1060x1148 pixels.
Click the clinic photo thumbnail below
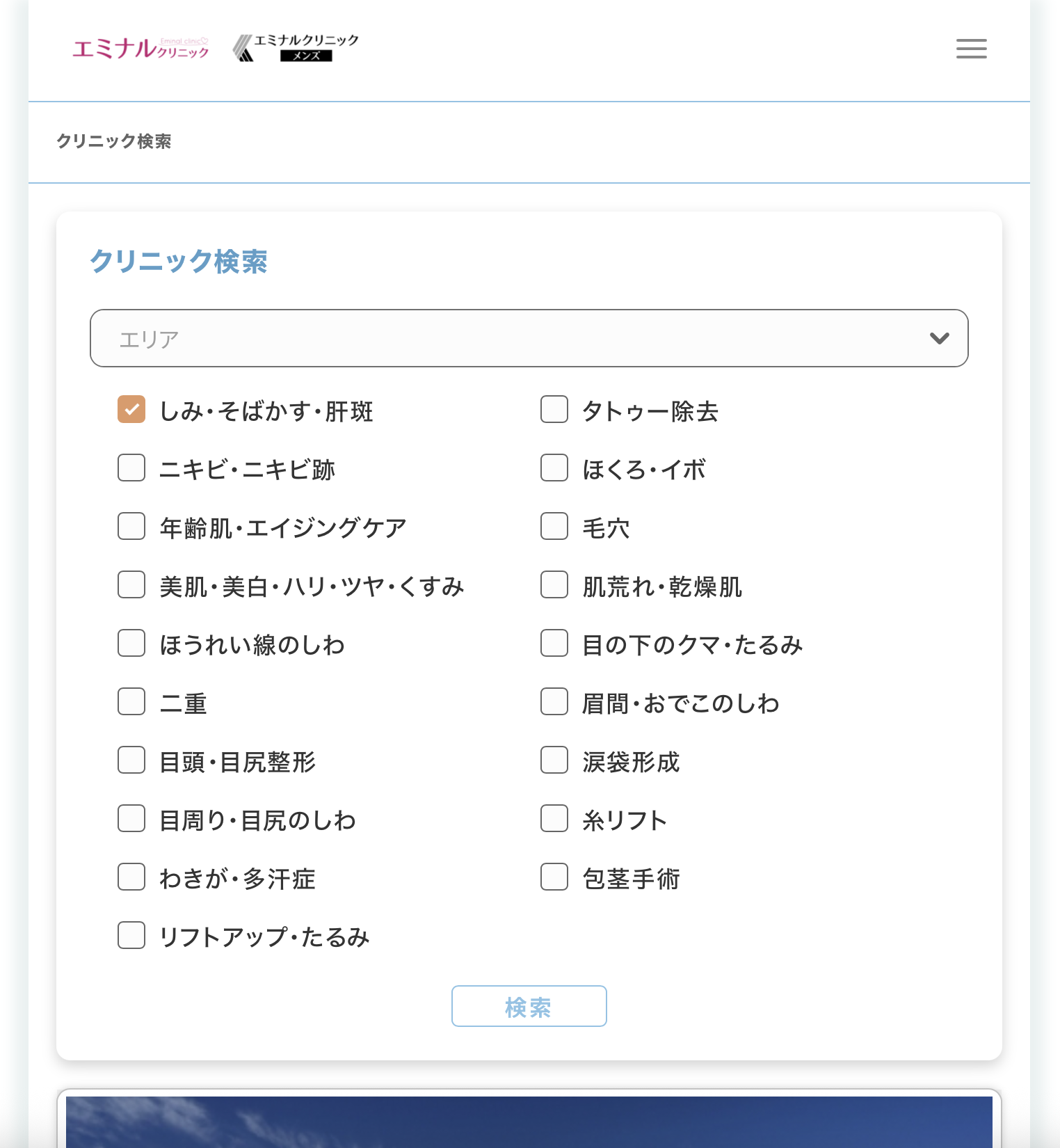(x=529, y=1122)
